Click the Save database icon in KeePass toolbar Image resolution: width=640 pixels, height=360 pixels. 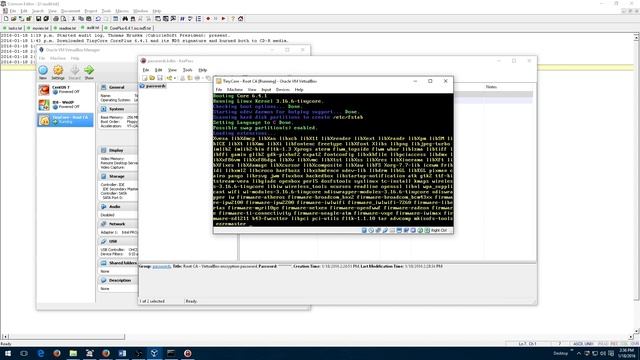point(160,78)
